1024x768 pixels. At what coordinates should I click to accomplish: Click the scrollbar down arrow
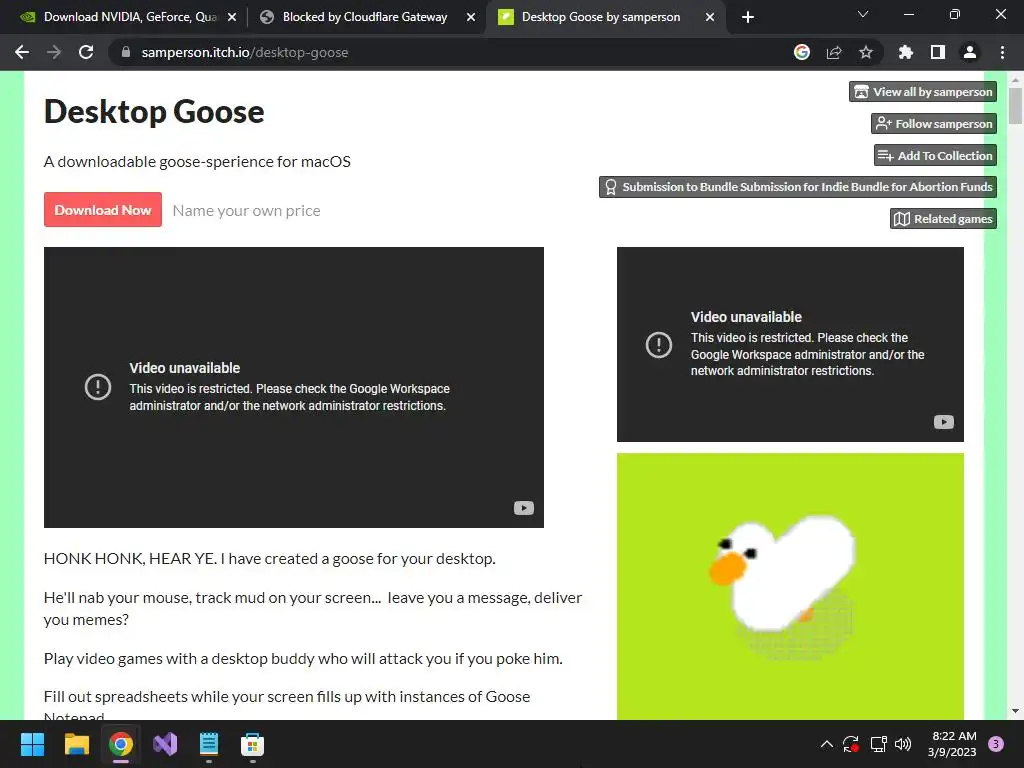click(1015, 711)
